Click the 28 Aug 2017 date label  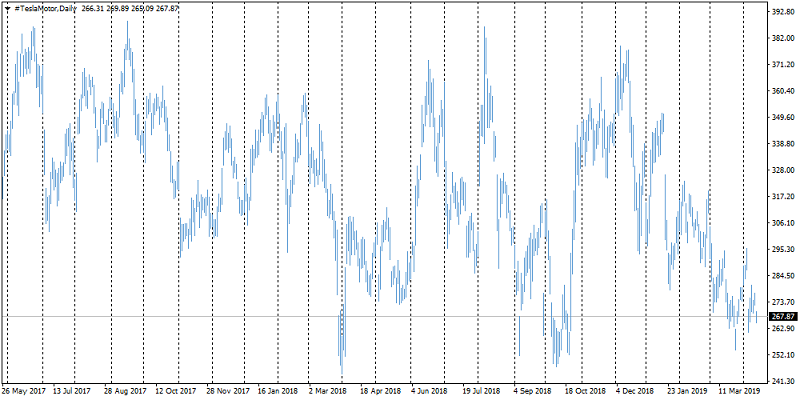[x=126, y=390]
